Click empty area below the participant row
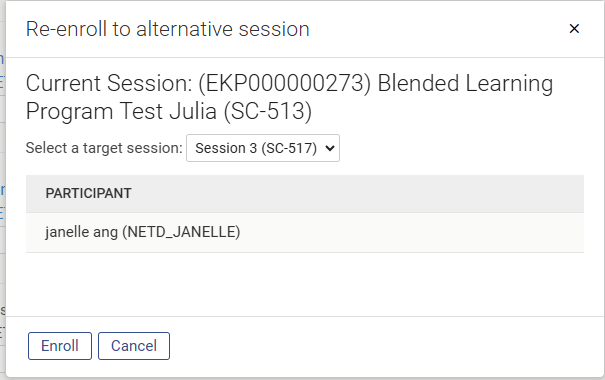The image size is (605, 380). click(x=305, y=284)
